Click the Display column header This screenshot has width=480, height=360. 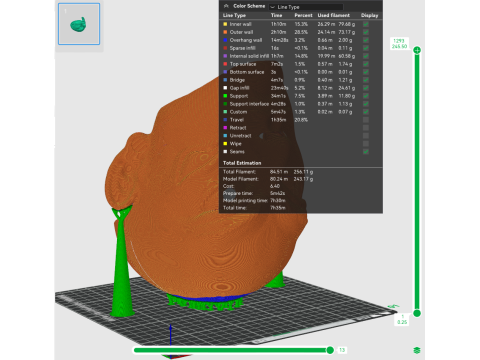[x=369, y=15]
